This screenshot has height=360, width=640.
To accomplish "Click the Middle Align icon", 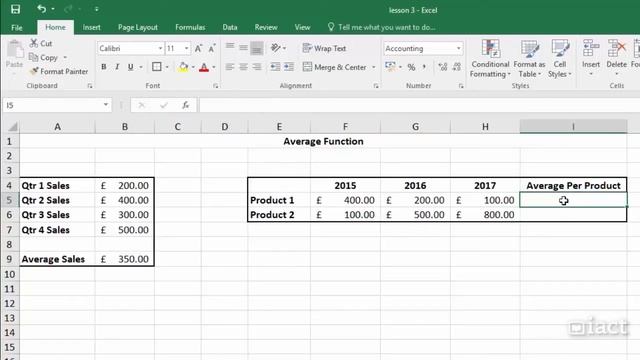I will click(243, 48).
